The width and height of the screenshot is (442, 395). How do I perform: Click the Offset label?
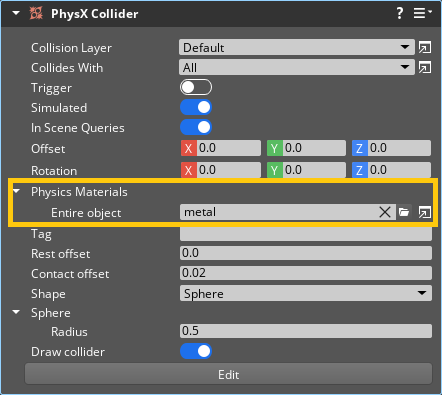coord(48,149)
